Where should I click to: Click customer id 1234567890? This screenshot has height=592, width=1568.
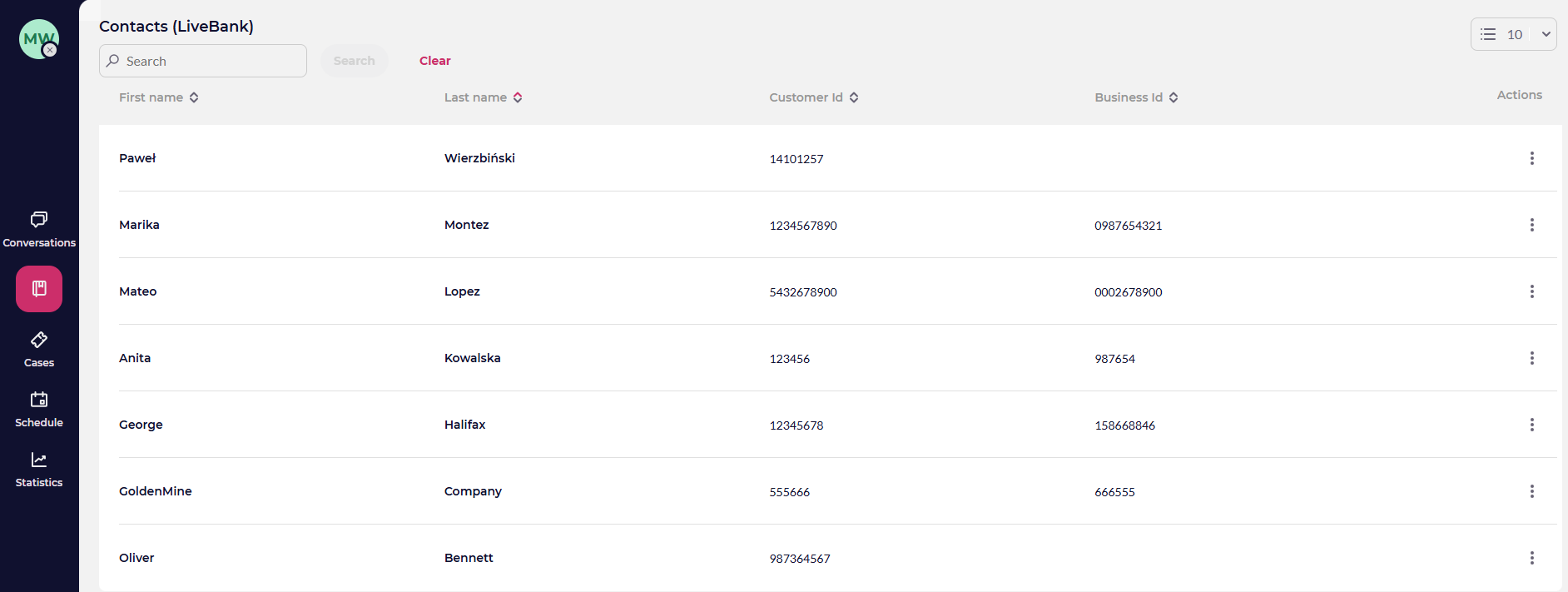tap(803, 226)
